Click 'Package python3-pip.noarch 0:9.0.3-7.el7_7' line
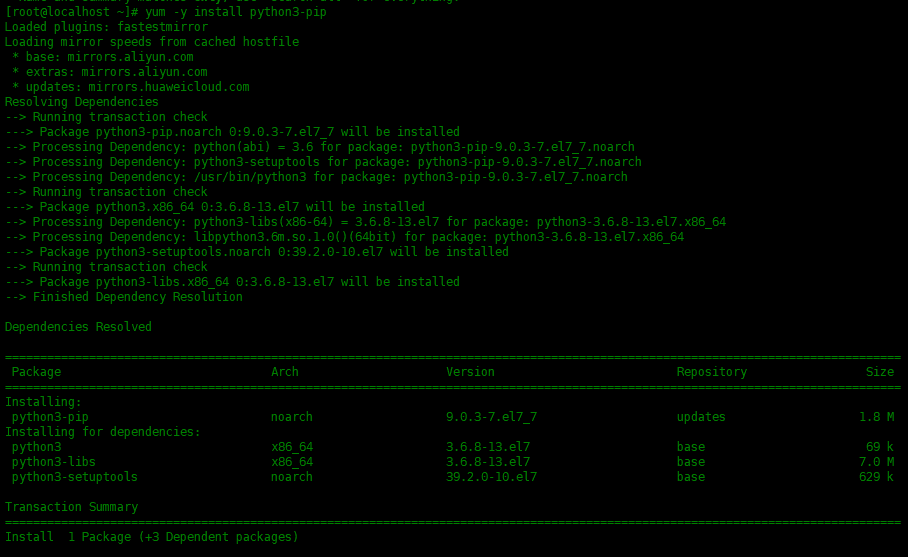Image resolution: width=909 pixels, height=557 pixels. pyautogui.click(x=232, y=132)
